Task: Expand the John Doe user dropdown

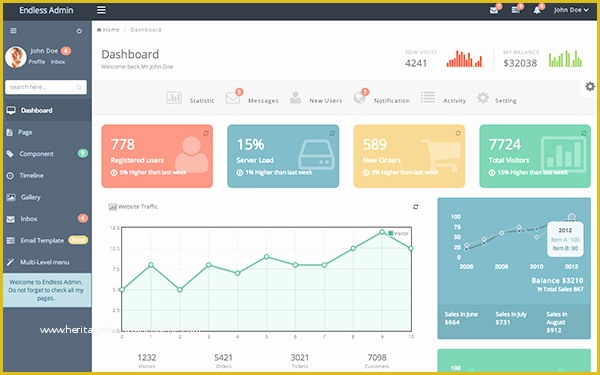Action: [x=571, y=10]
